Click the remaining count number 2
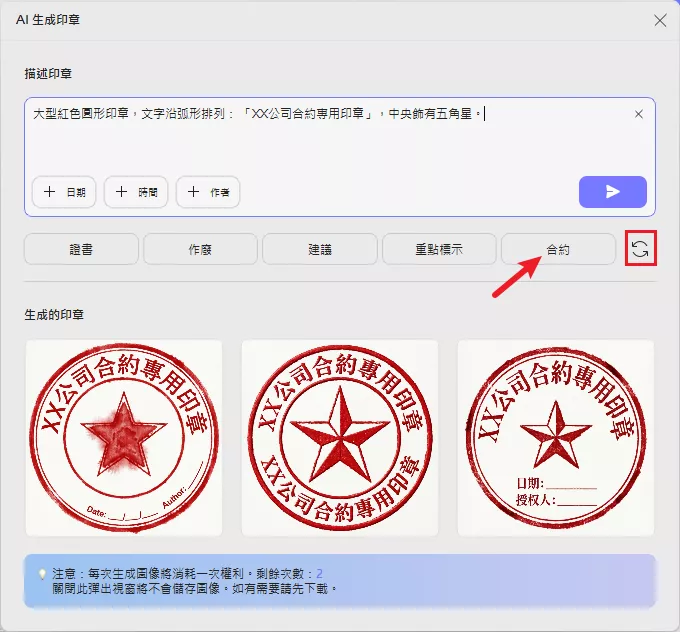The width and height of the screenshot is (680, 632). pos(319,574)
